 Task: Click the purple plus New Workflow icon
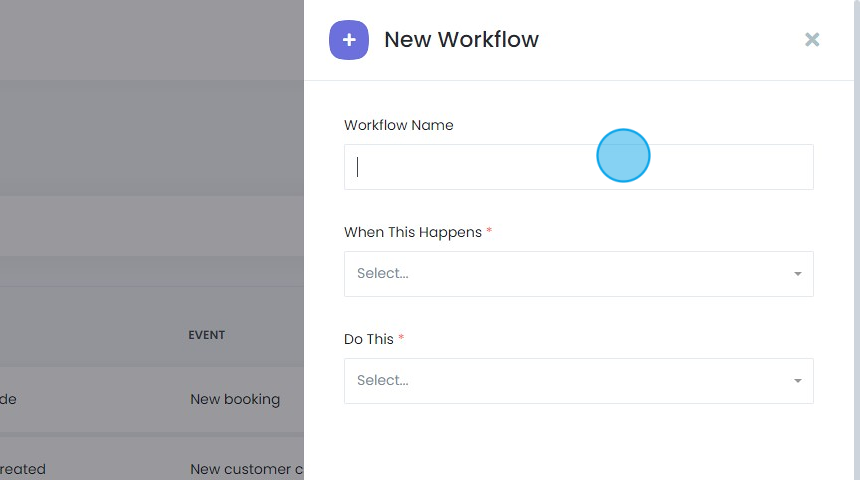[349, 40]
